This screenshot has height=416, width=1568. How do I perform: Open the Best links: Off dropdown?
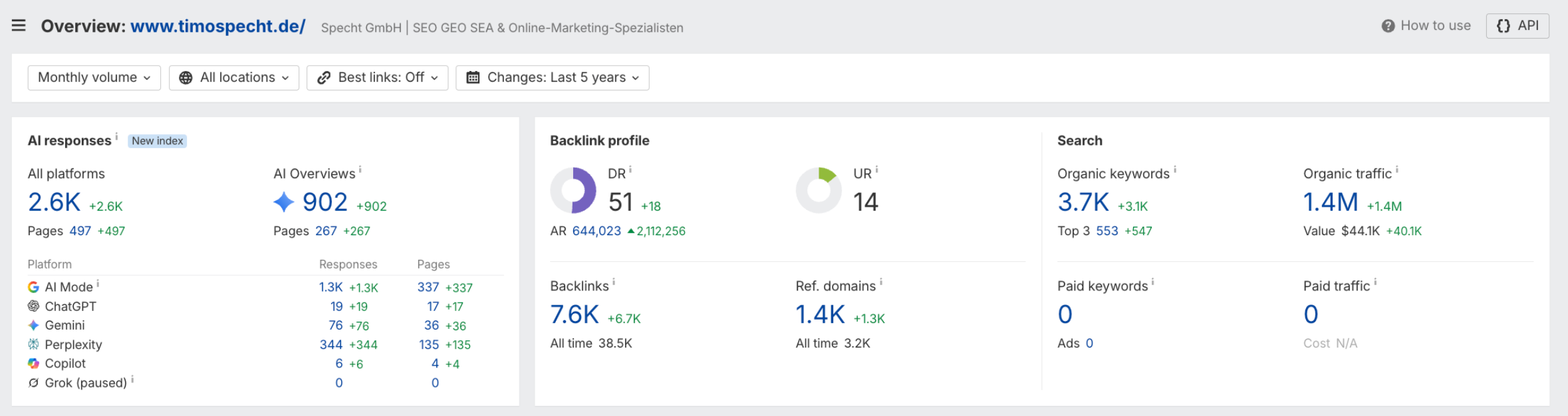(x=378, y=78)
